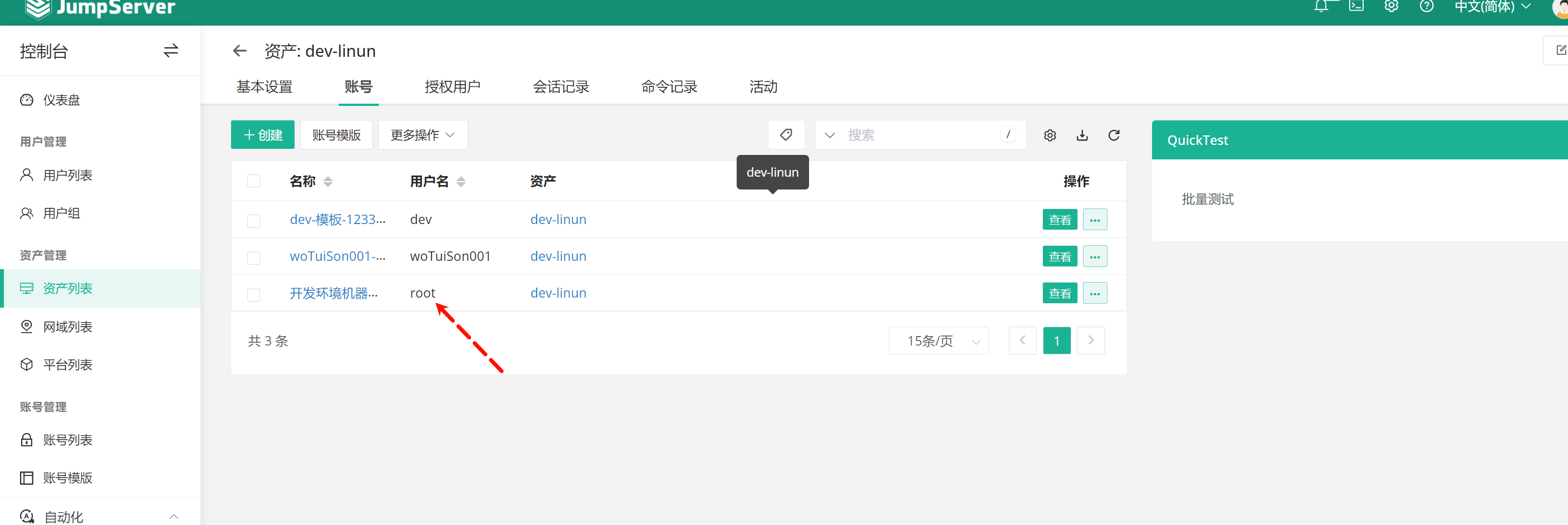The width and height of the screenshot is (1568, 525).
Task: Refresh the account list
Action: [1113, 135]
